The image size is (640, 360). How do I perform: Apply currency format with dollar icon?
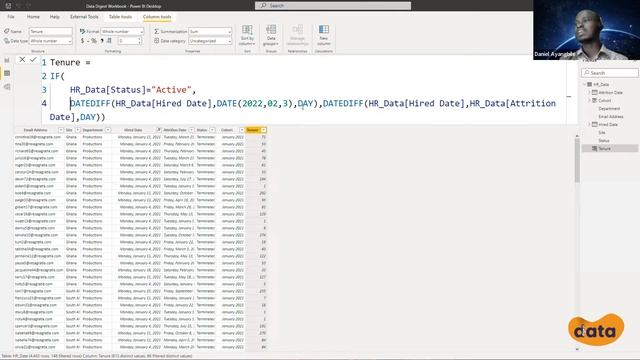click(82, 41)
